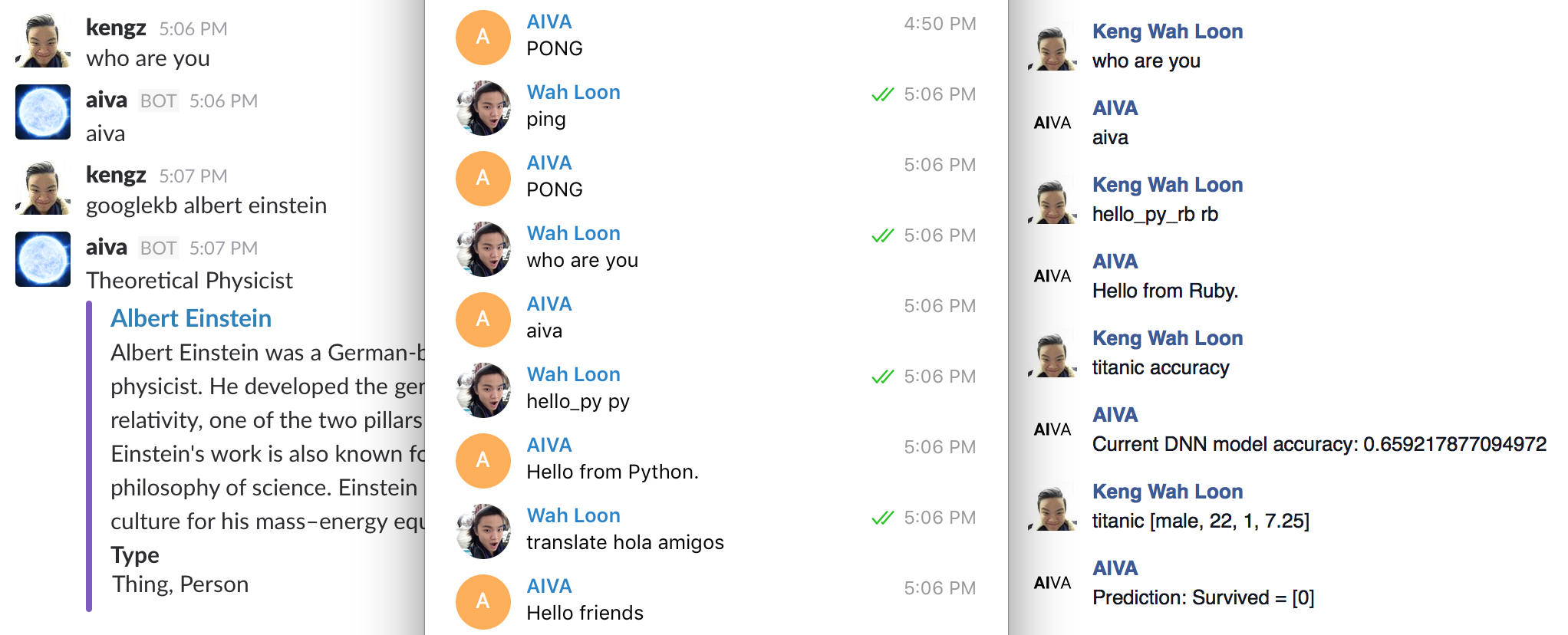This screenshot has height=635, width=1568.
Task: Click the orange AIVA avatar beside 4:50 PM PONG
Action: click(x=483, y=37)
